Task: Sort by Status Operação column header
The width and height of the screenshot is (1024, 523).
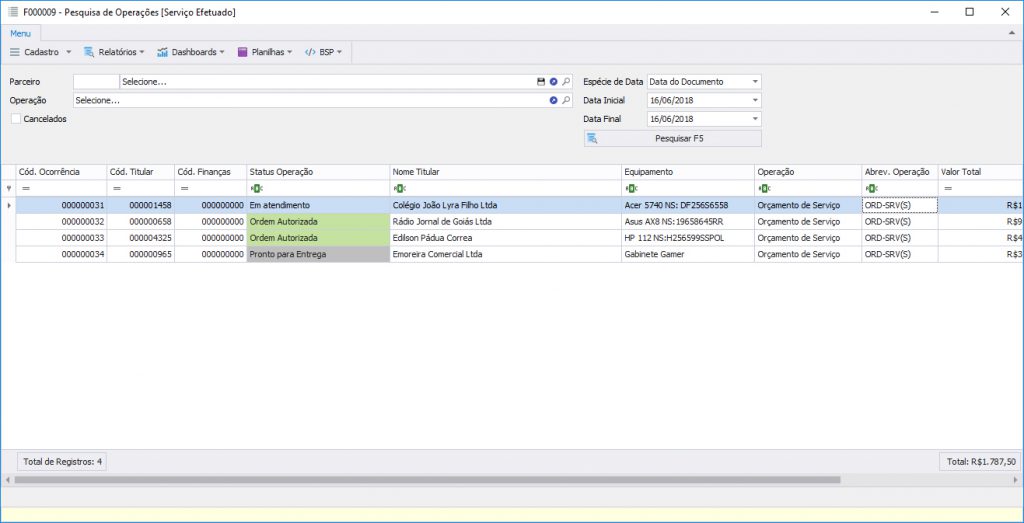Action: [x=318, y=172]
